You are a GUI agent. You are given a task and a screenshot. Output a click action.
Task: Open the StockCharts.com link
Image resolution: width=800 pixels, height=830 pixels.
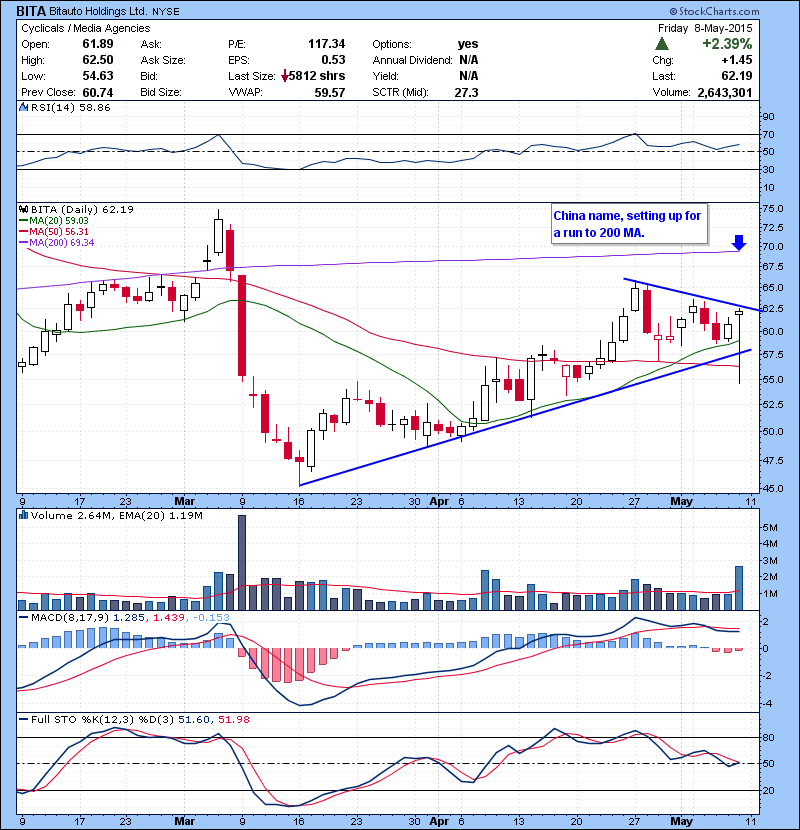pyautogui.click(x=714, y=11)
